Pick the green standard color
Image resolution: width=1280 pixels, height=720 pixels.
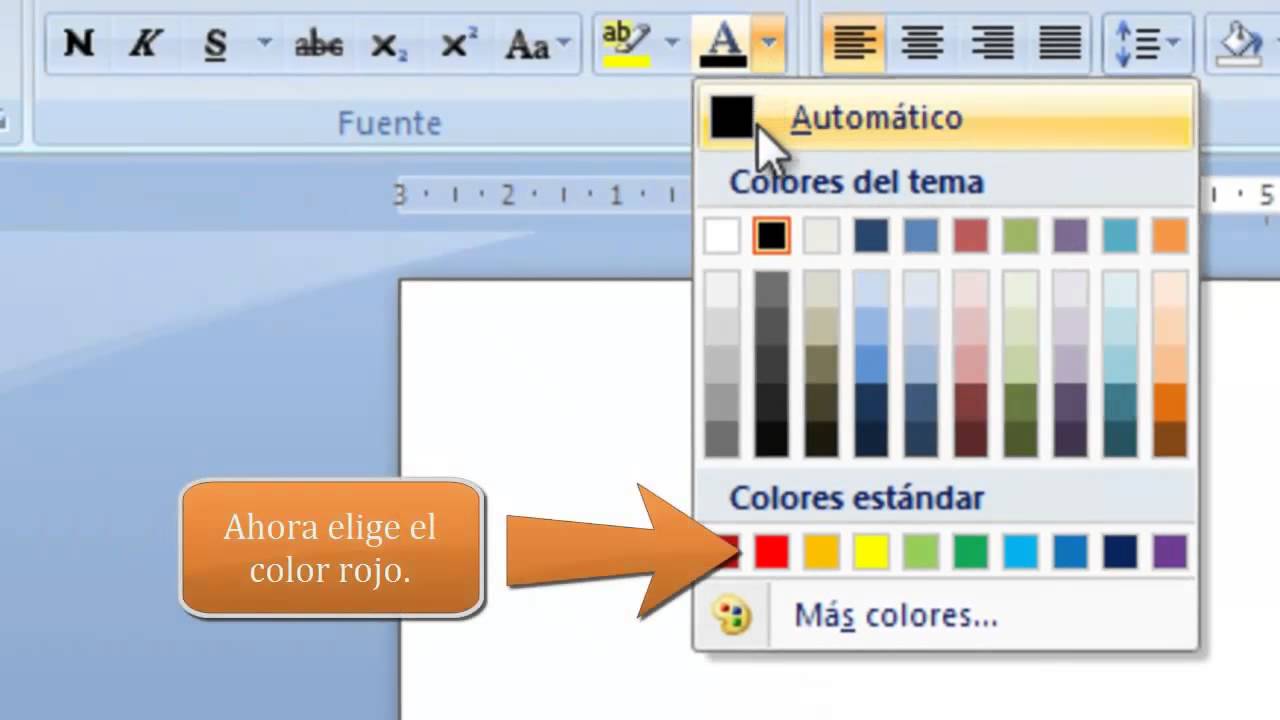tap(971, 551)
